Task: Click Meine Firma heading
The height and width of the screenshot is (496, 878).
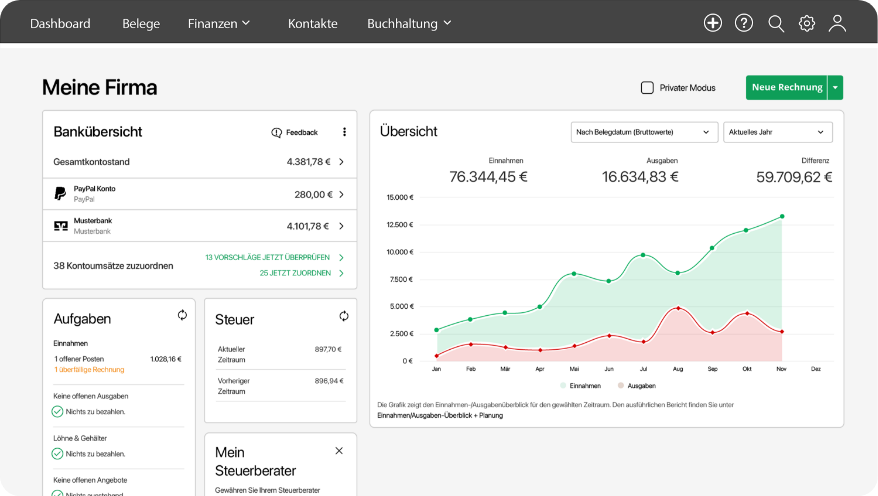Action: click(x=100, y=88)
